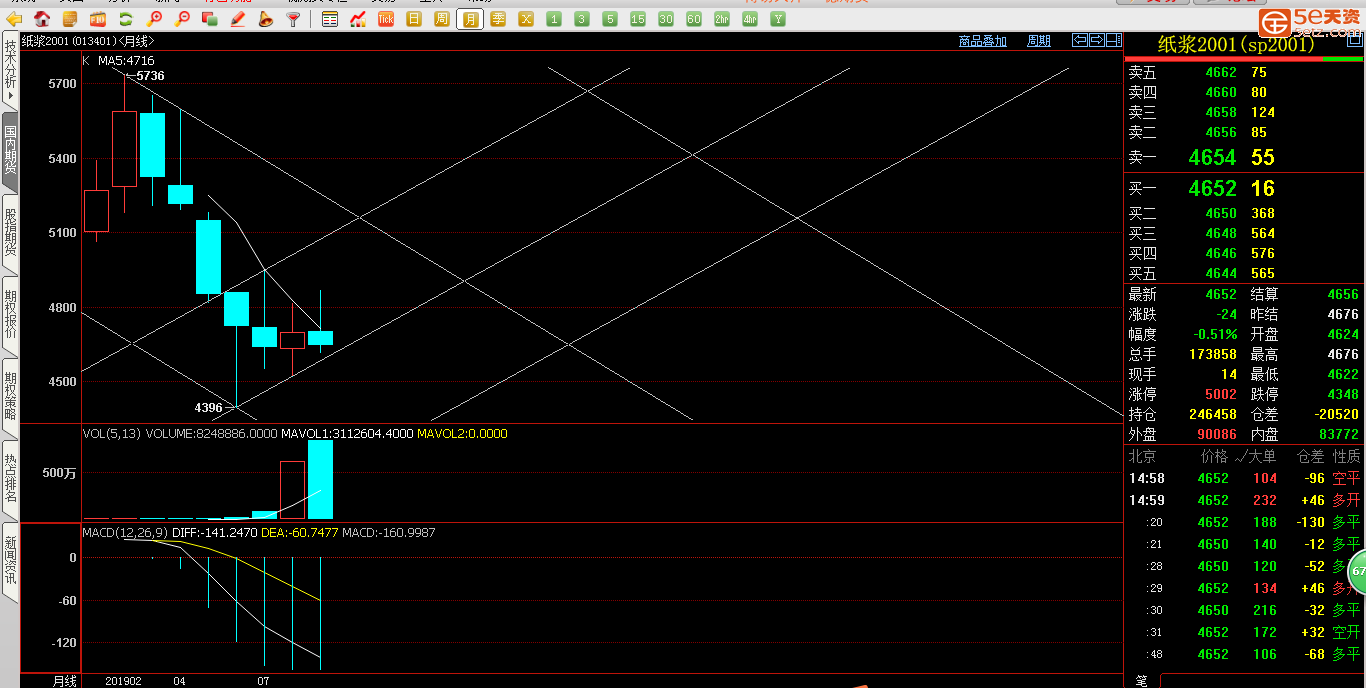Select the 笔 tab under the trades list
This screenshot has width=1366, height=688.
coord(1141,680)
